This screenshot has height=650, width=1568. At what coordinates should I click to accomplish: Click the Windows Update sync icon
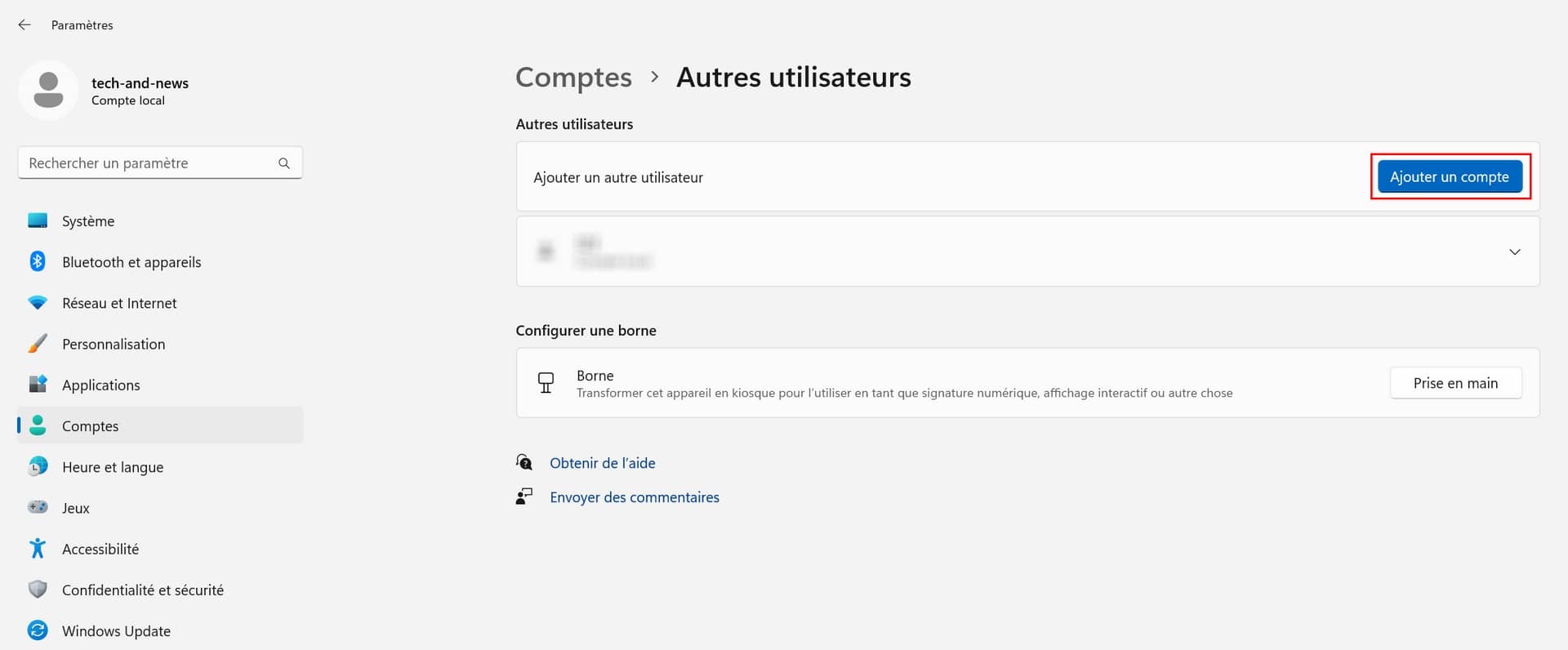click(38, 630)
